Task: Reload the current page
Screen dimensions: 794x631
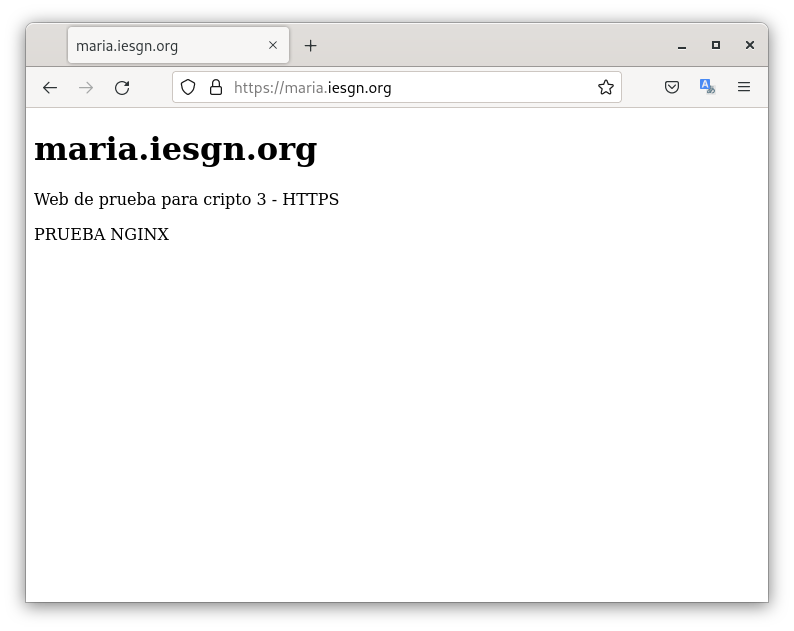Action: 122,88
